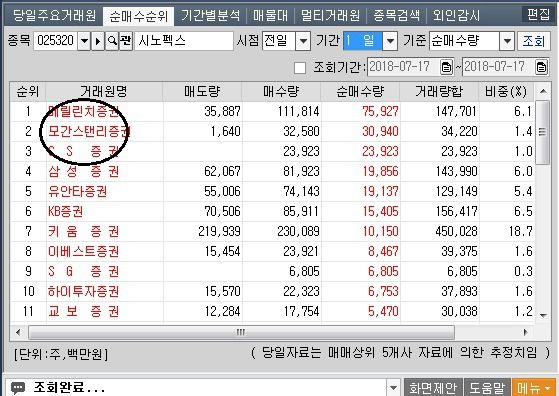This screenshot has width=559, height=396.
Task: Expand the status message dropdown arrow
Action: tap(394, 387)
